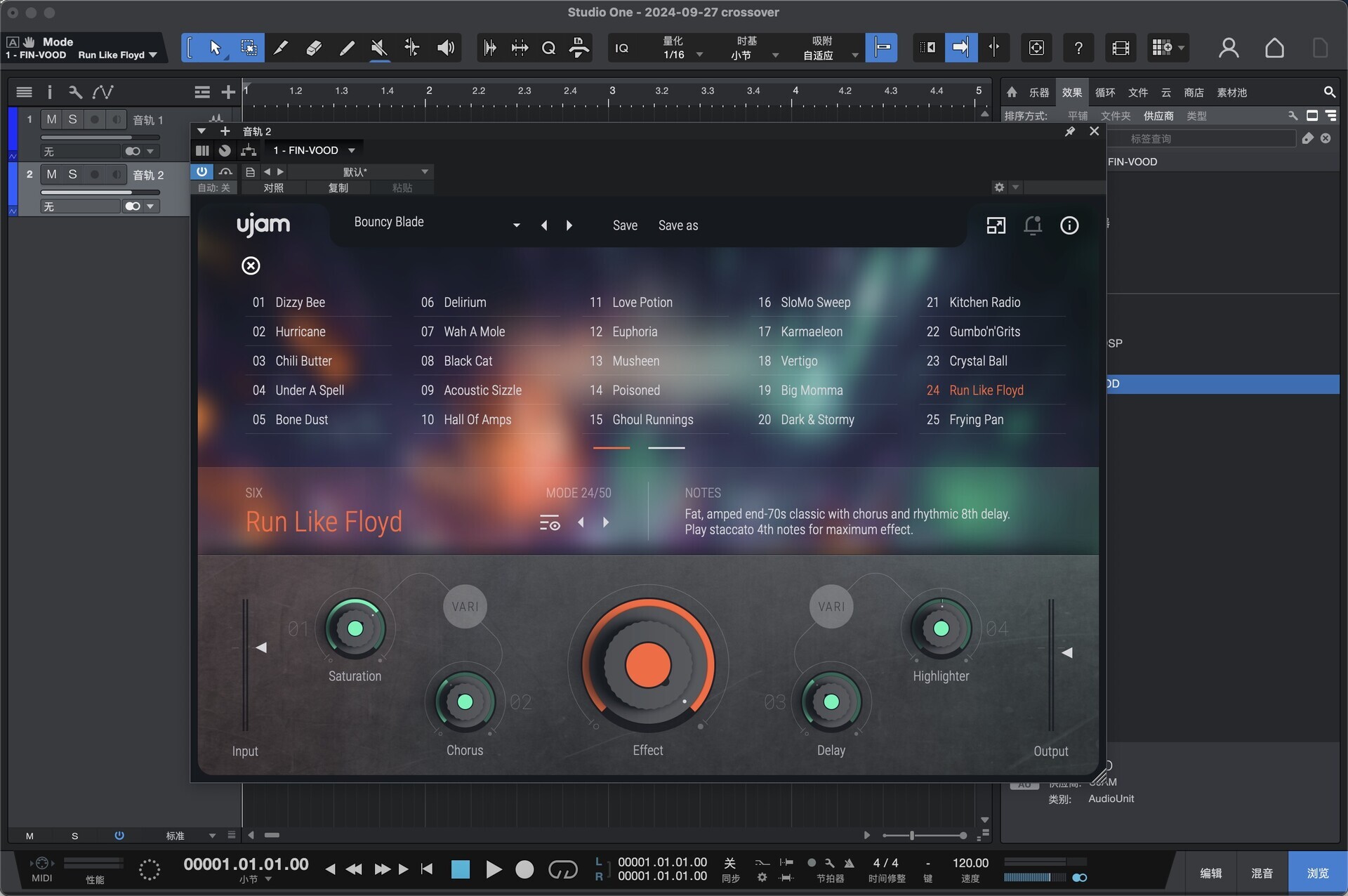This screenshot has width=1348, height=896.
Task: Click the IQ quantize icon
Action: pyautogui.click(x=622, y=48)
